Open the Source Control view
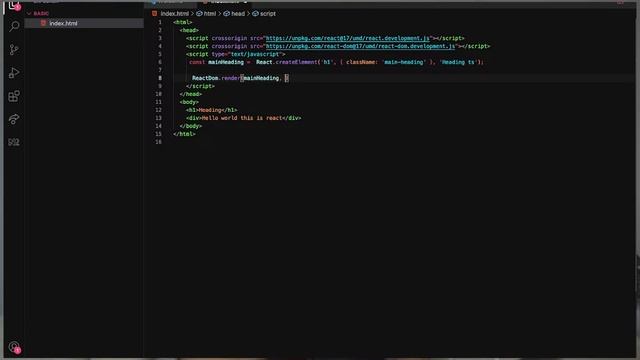 click(14, 50)
